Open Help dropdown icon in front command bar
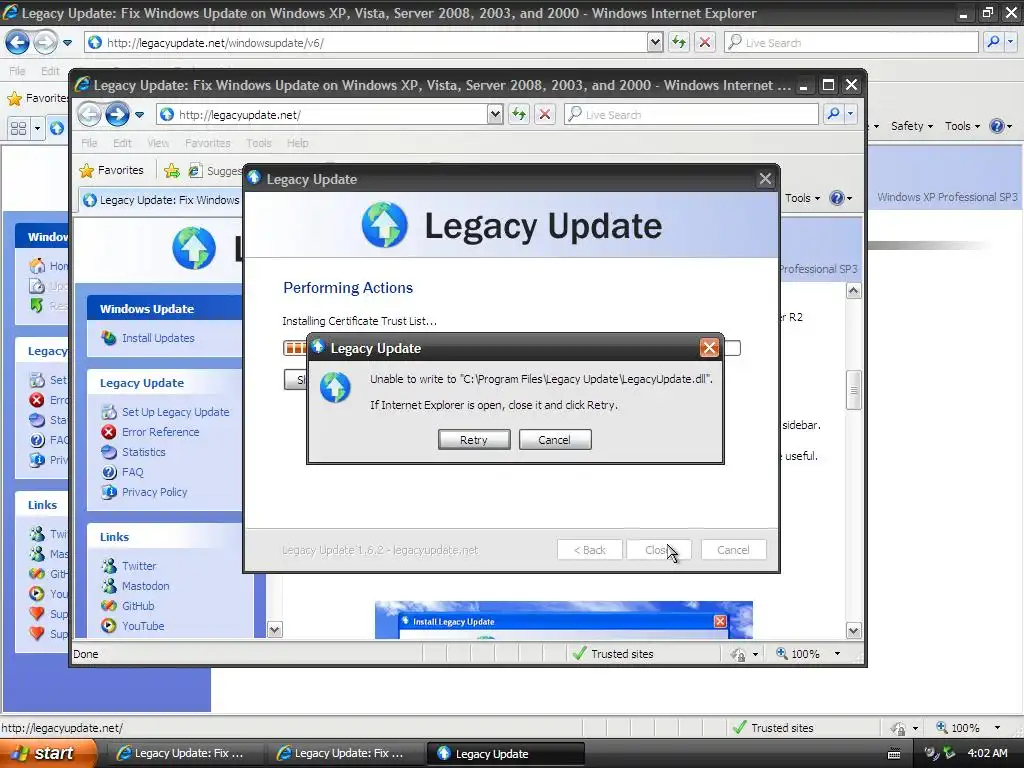The width and height of the screenshot is (1024, 768). [848, 198]
